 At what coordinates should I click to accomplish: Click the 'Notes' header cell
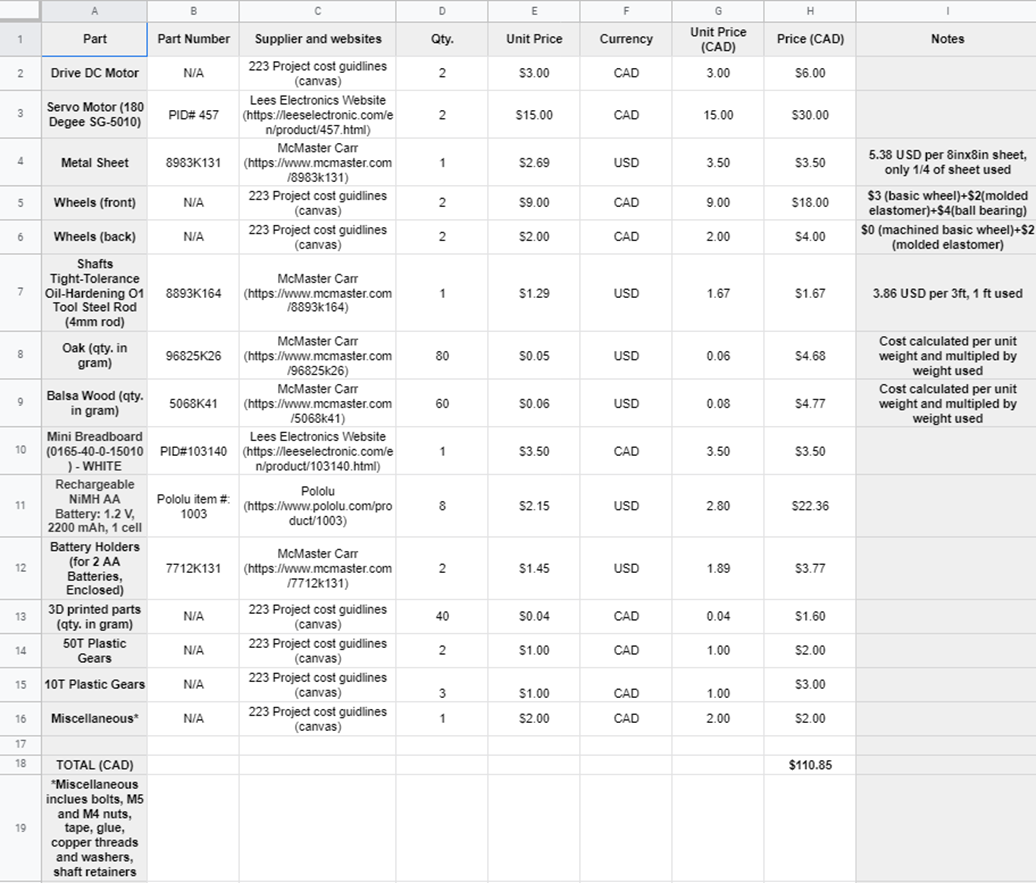[x=947, y=39]
